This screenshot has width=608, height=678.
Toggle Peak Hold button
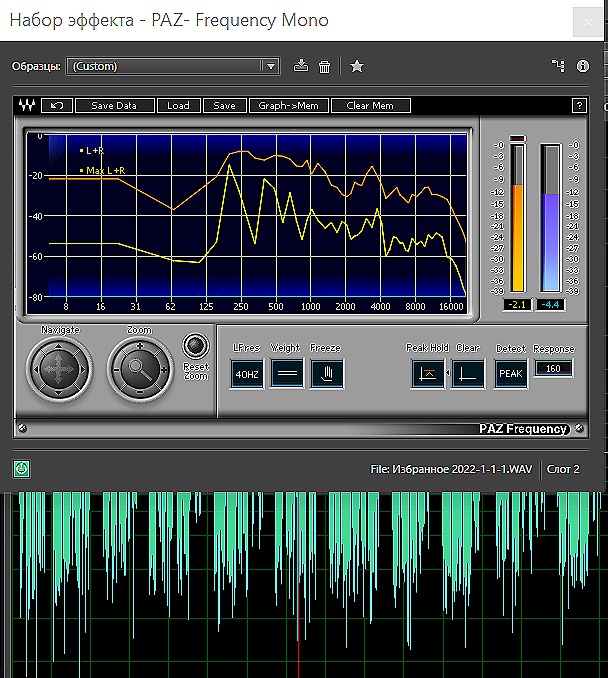pos(427,374)
